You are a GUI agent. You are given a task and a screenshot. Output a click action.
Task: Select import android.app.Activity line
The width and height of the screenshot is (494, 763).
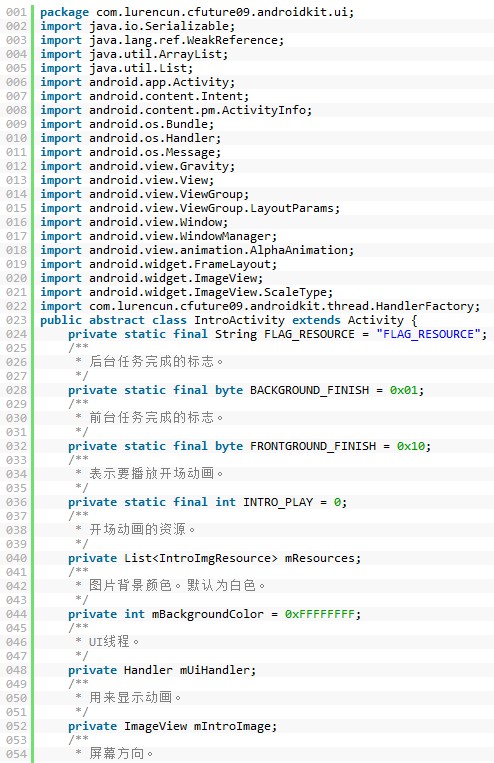[137, 82]
